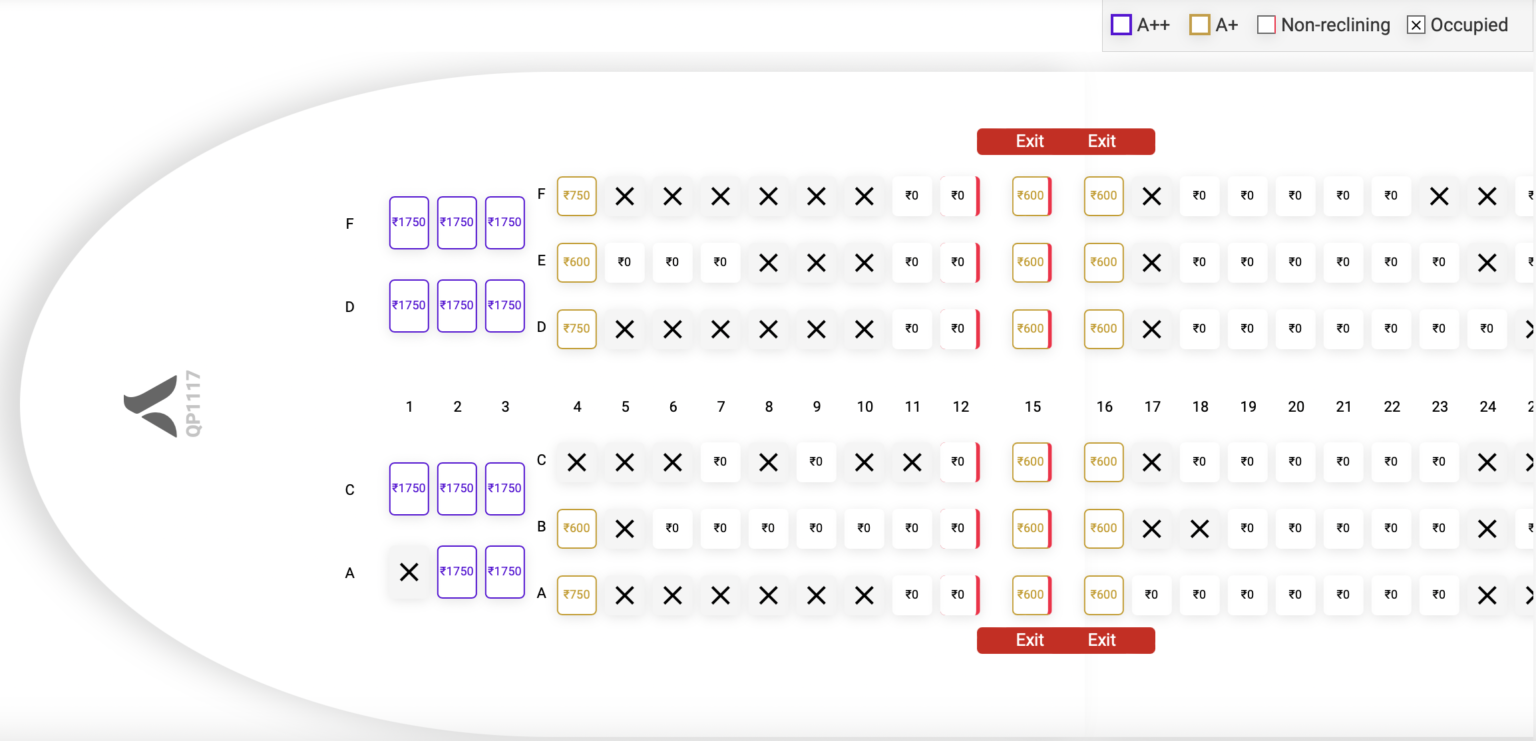Select exit row seat 15D for ₹600
Viewport: 1536px width, 741px height.
[1032, 328]
